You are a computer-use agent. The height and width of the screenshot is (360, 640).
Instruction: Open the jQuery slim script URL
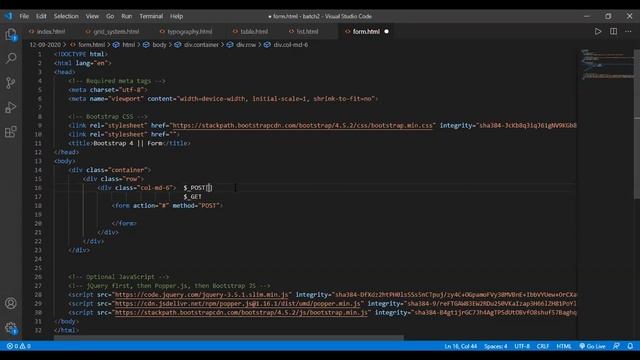[202, 295]
